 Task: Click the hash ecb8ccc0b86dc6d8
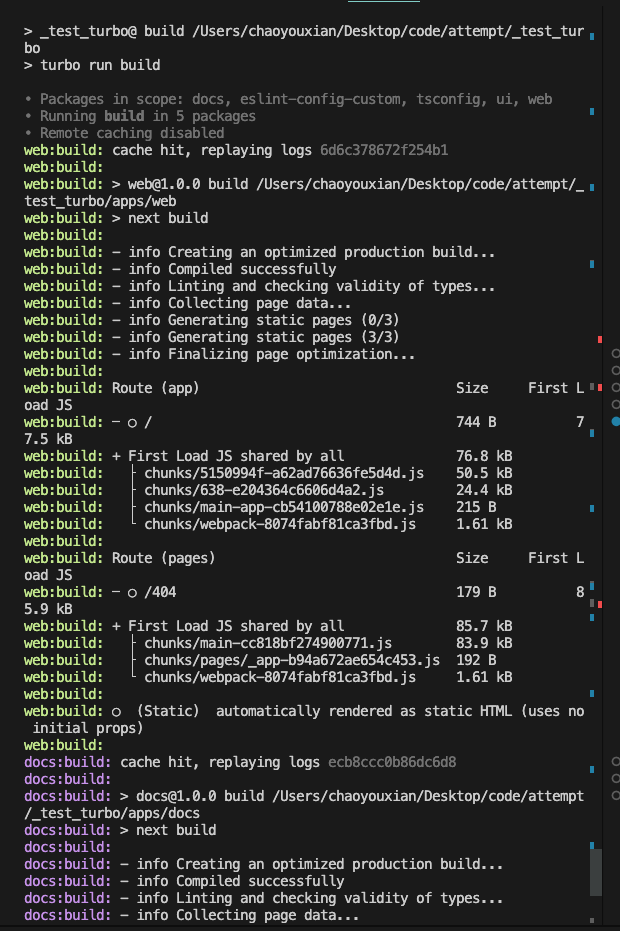click(392, 762)
